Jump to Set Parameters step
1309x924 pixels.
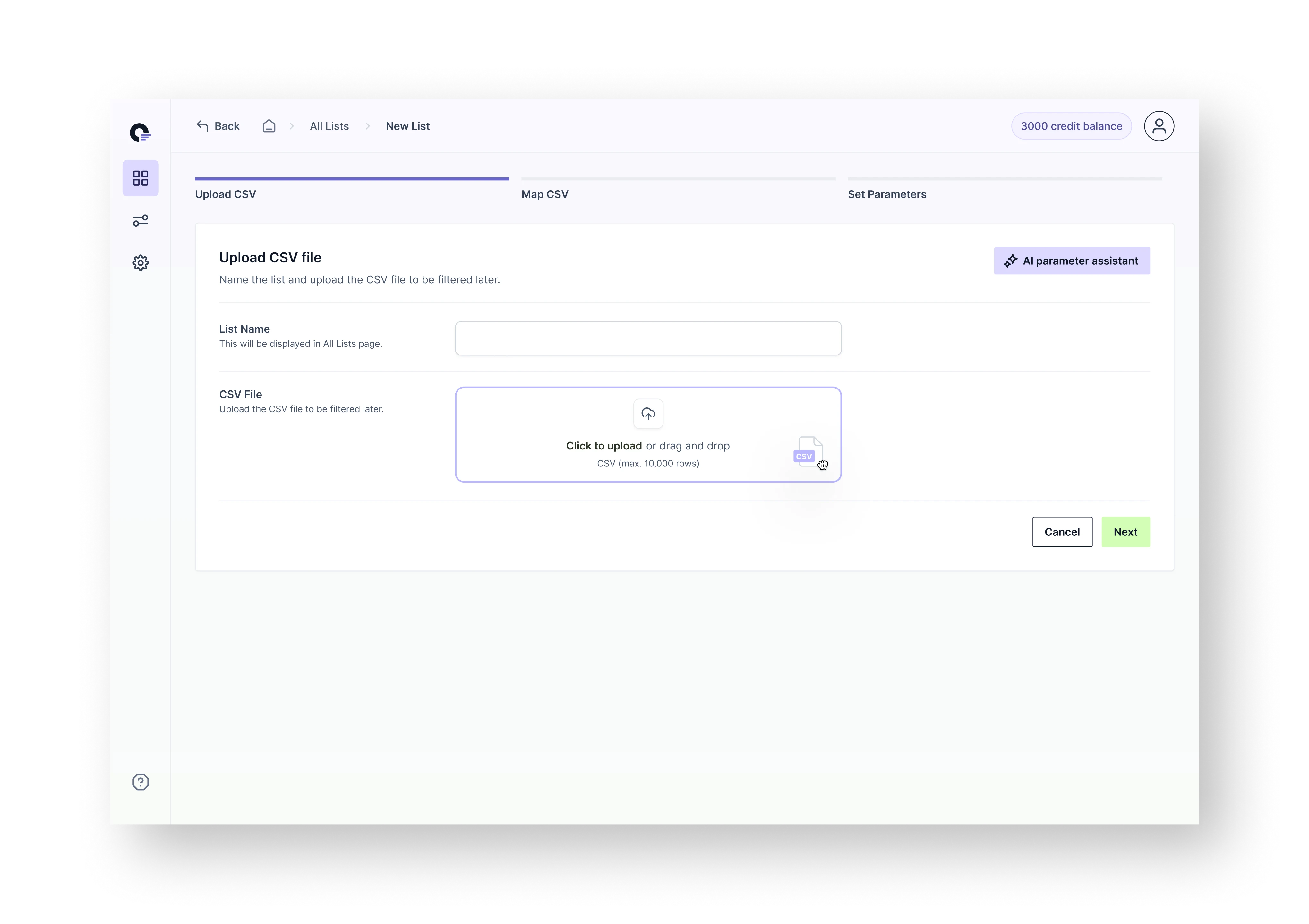886,194
